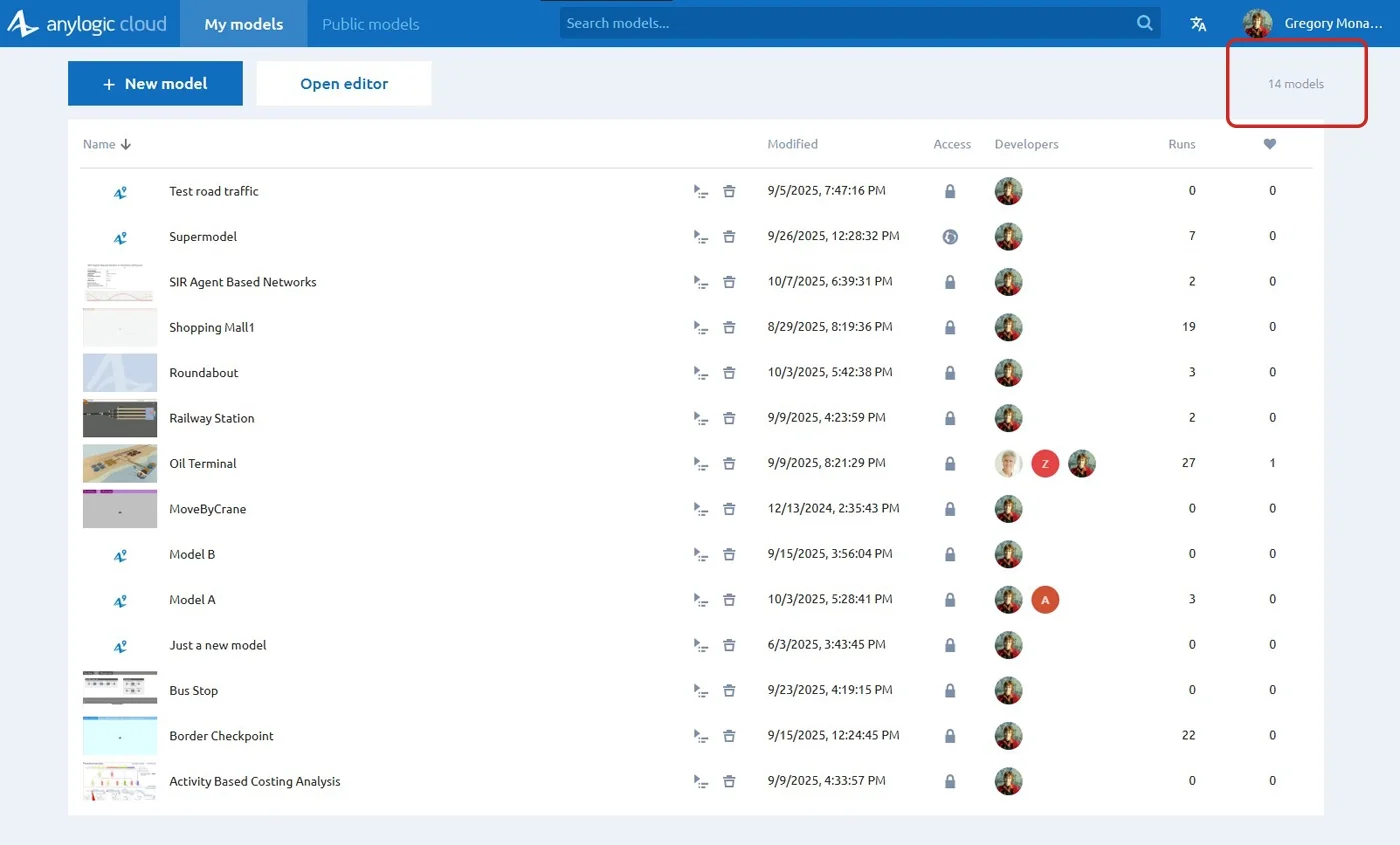Click run icon for Border Checkpoint

(x=701, y=736)
